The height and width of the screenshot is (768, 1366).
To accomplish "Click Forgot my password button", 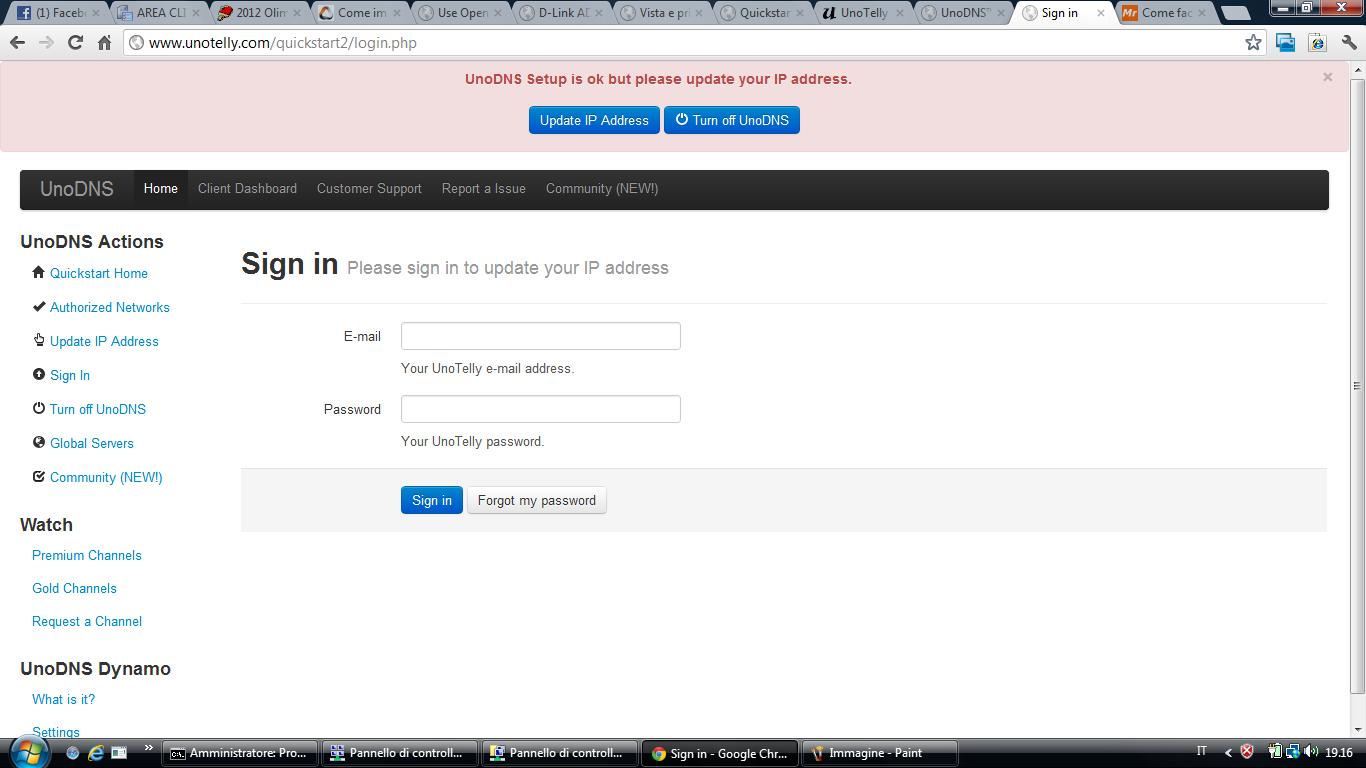I will 536,501.
